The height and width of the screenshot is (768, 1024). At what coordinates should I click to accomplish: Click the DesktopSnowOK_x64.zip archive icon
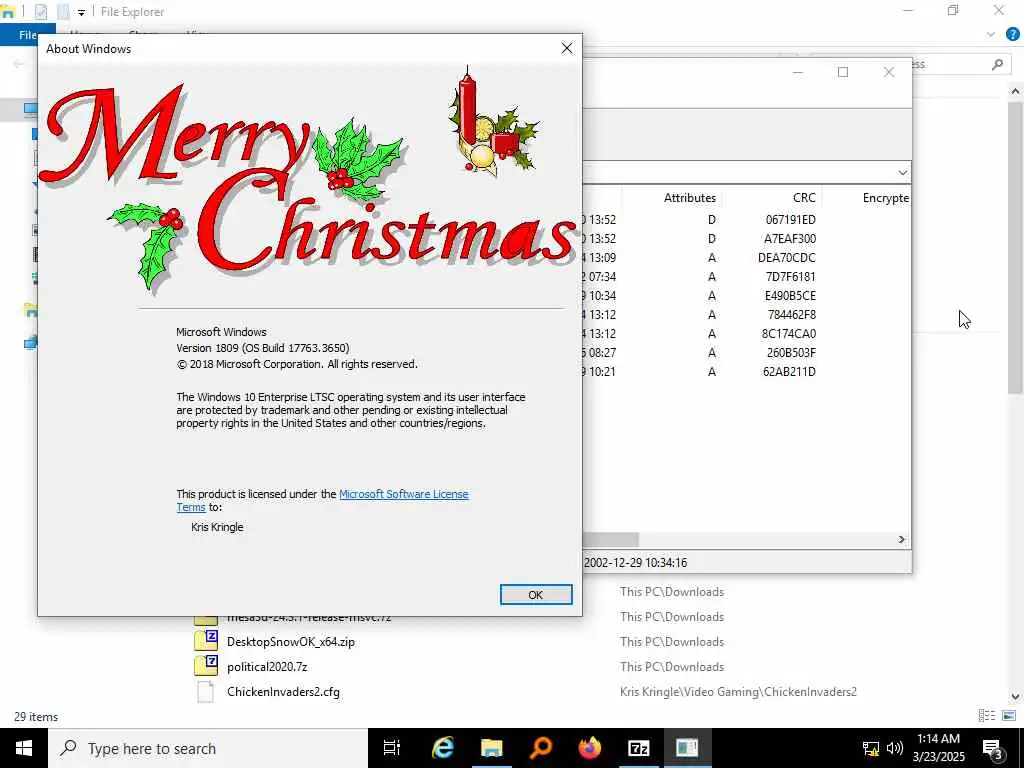[x=206, y=641]
